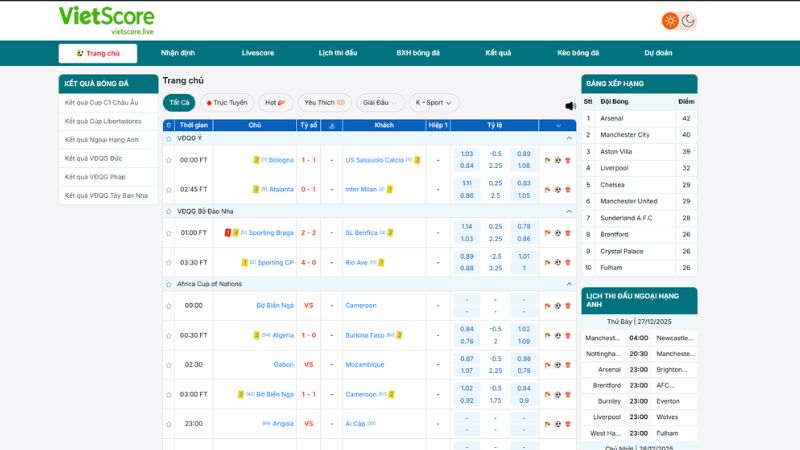Click jersey icon in Algeria row
Screen dimensions: 800x450
click(x=568, y=336)
